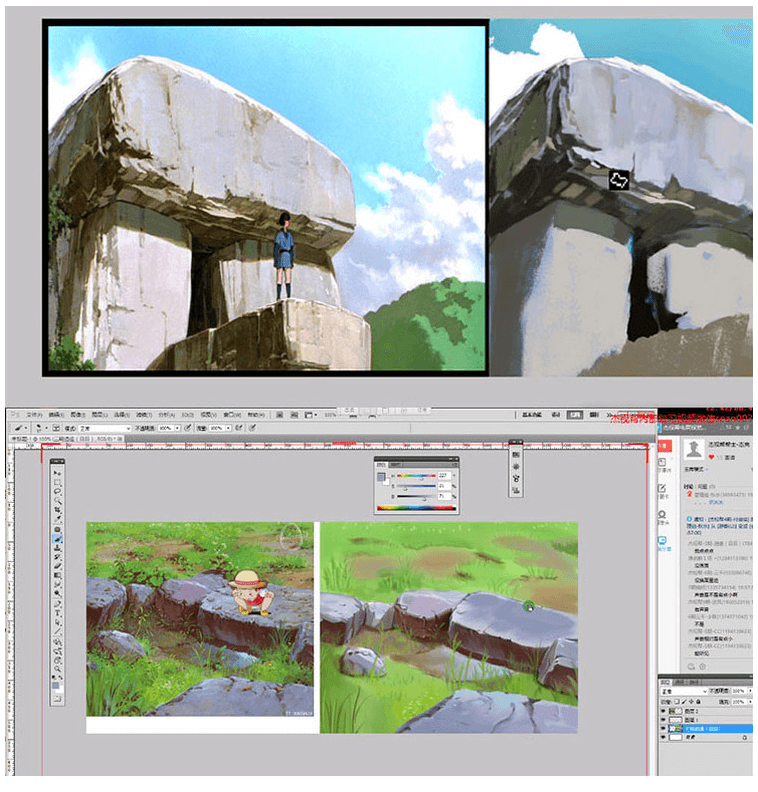This screenshot has width=758, height=792.
Task: Select the 图层 2 layer thumbnail
Action: coord(676,711)
